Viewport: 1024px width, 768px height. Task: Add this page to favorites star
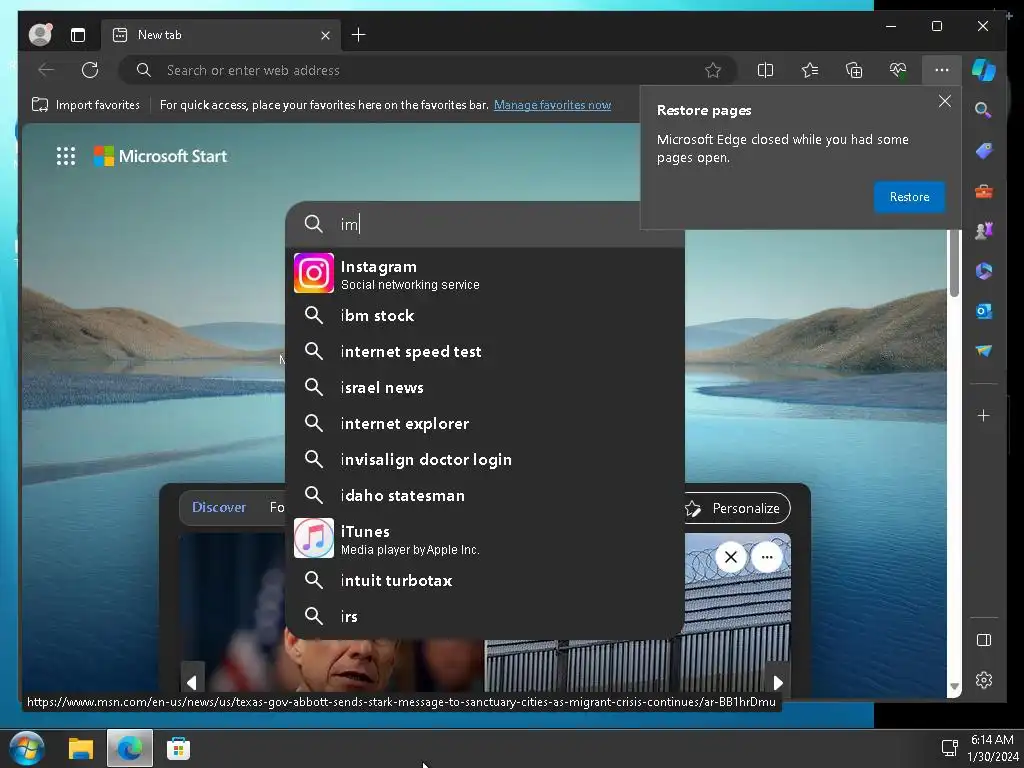click(x=712, y=70)
